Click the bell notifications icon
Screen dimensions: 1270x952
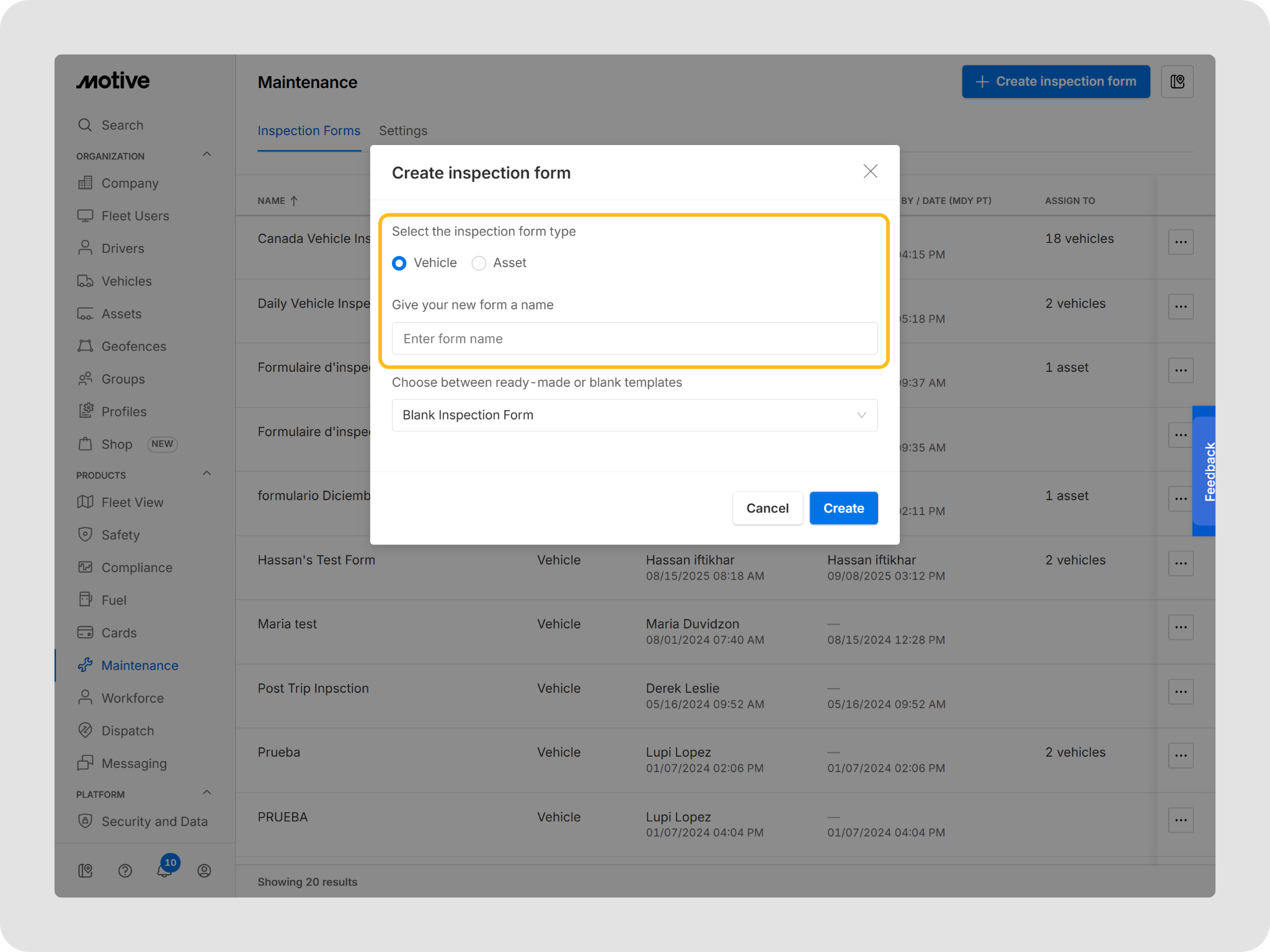point(164,871)
